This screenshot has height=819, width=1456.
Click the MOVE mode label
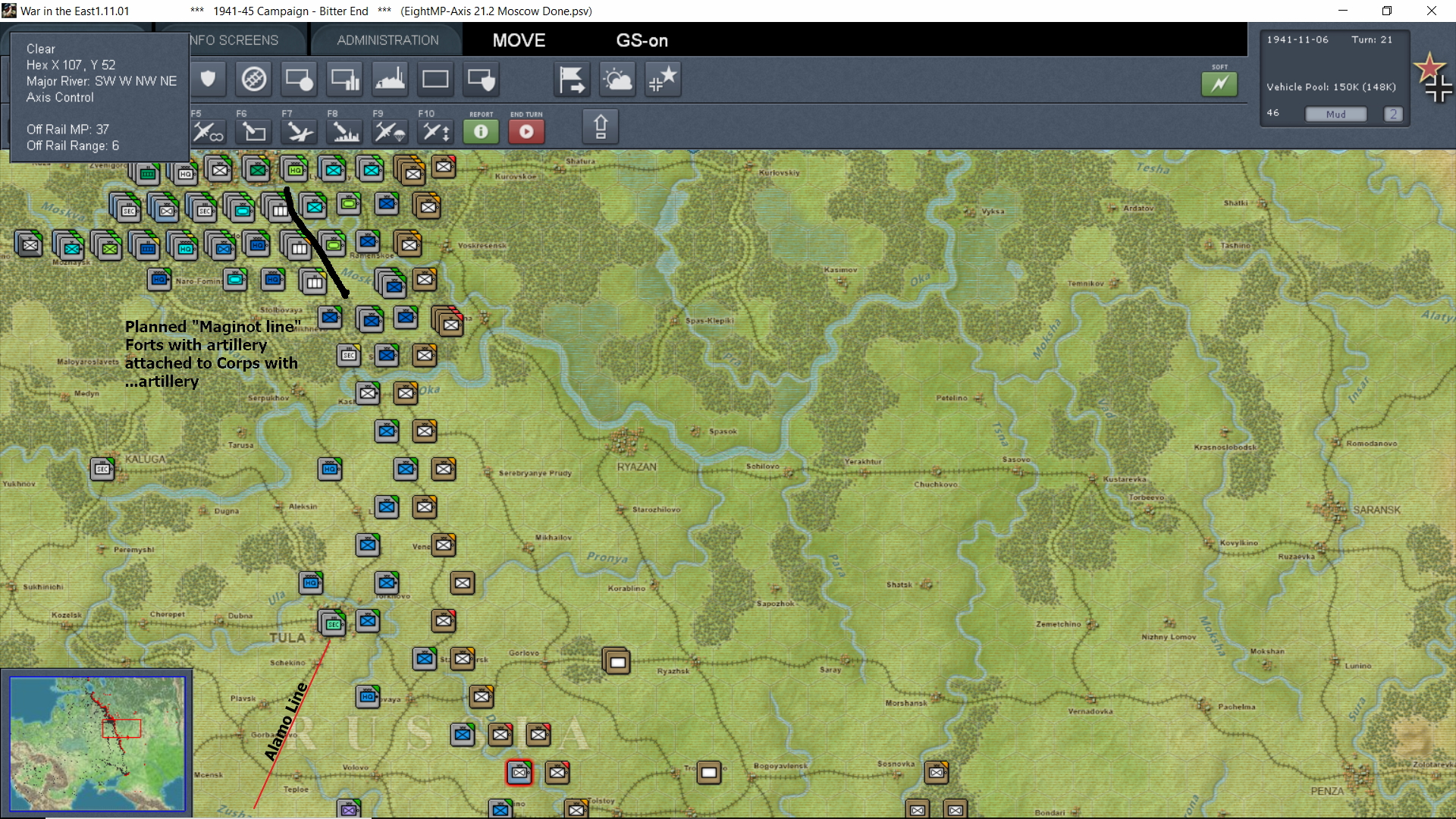(x=519, y=40)
